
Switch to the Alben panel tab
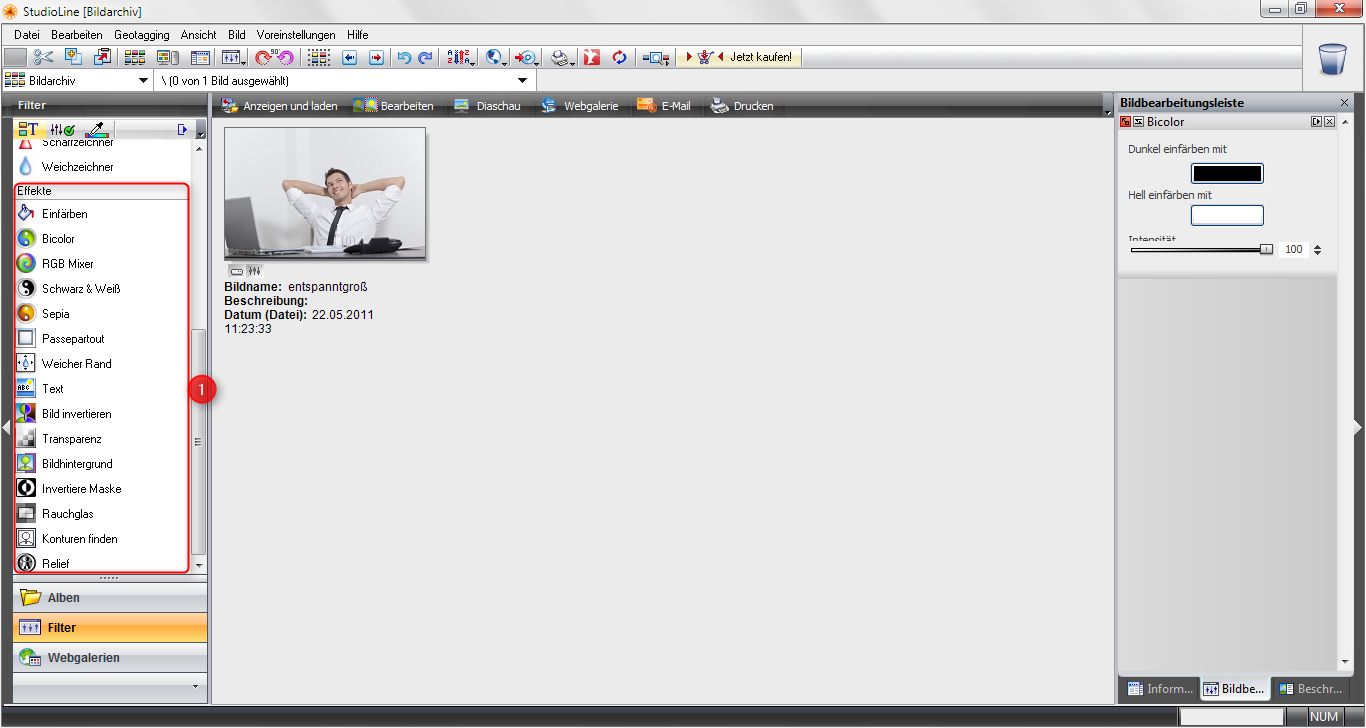point(63,598)
